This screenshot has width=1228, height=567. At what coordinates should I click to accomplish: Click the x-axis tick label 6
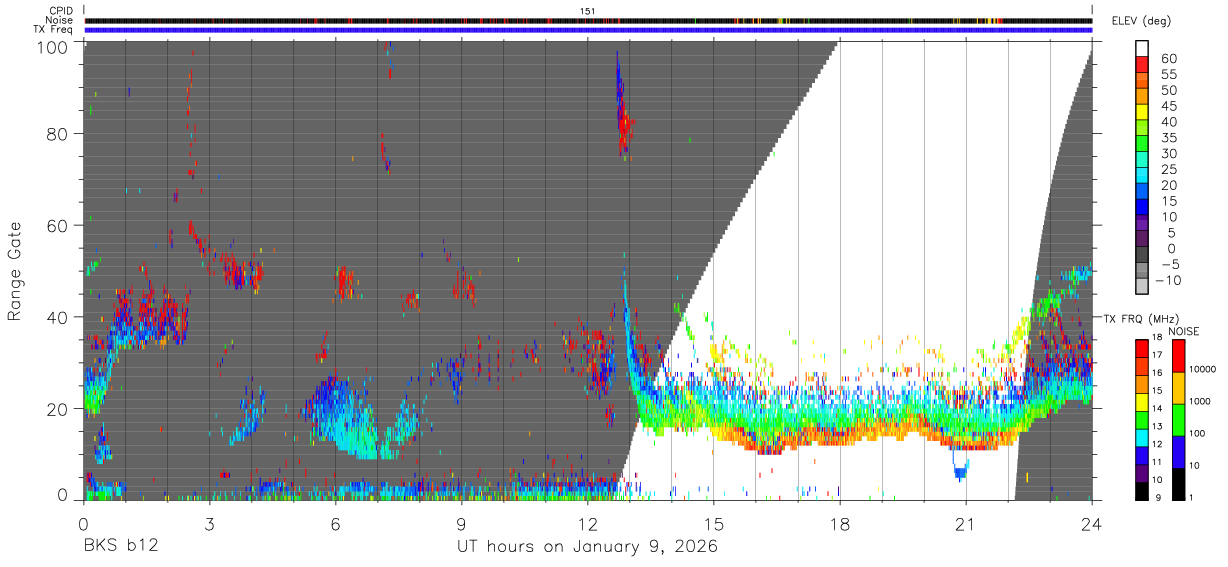tap(335, 524)
